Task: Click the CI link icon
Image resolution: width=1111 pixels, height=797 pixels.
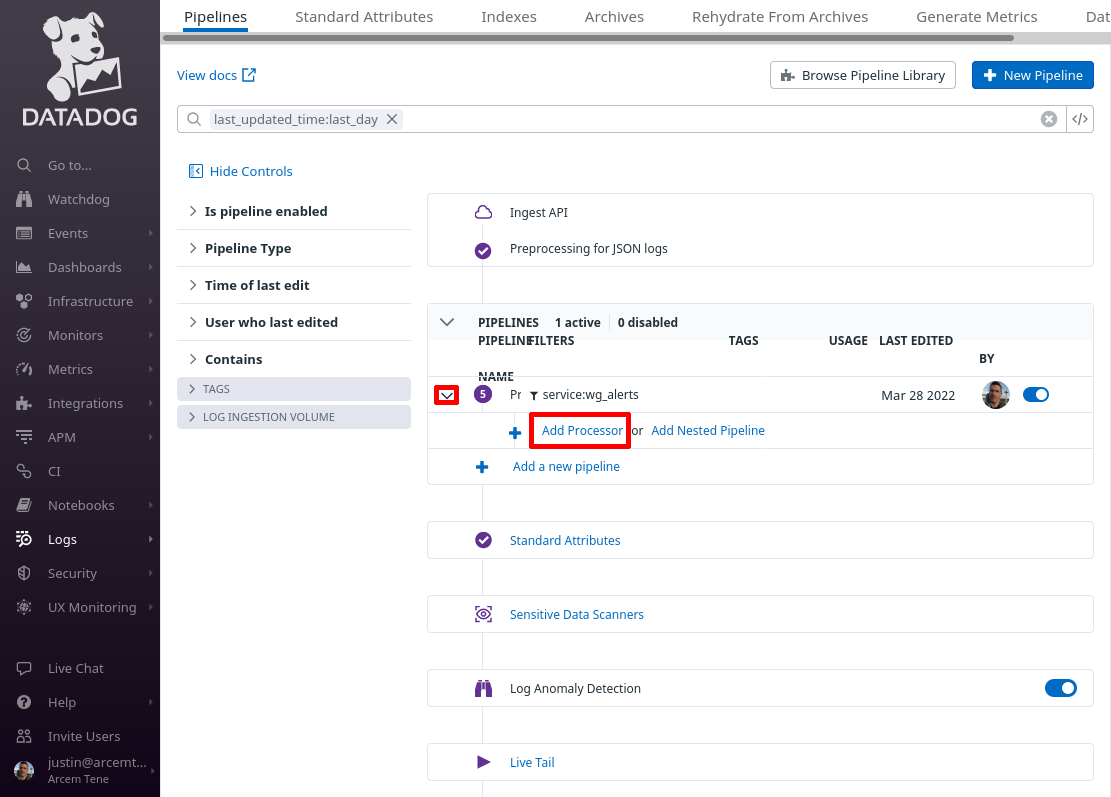Action: (x=24, y=471)
